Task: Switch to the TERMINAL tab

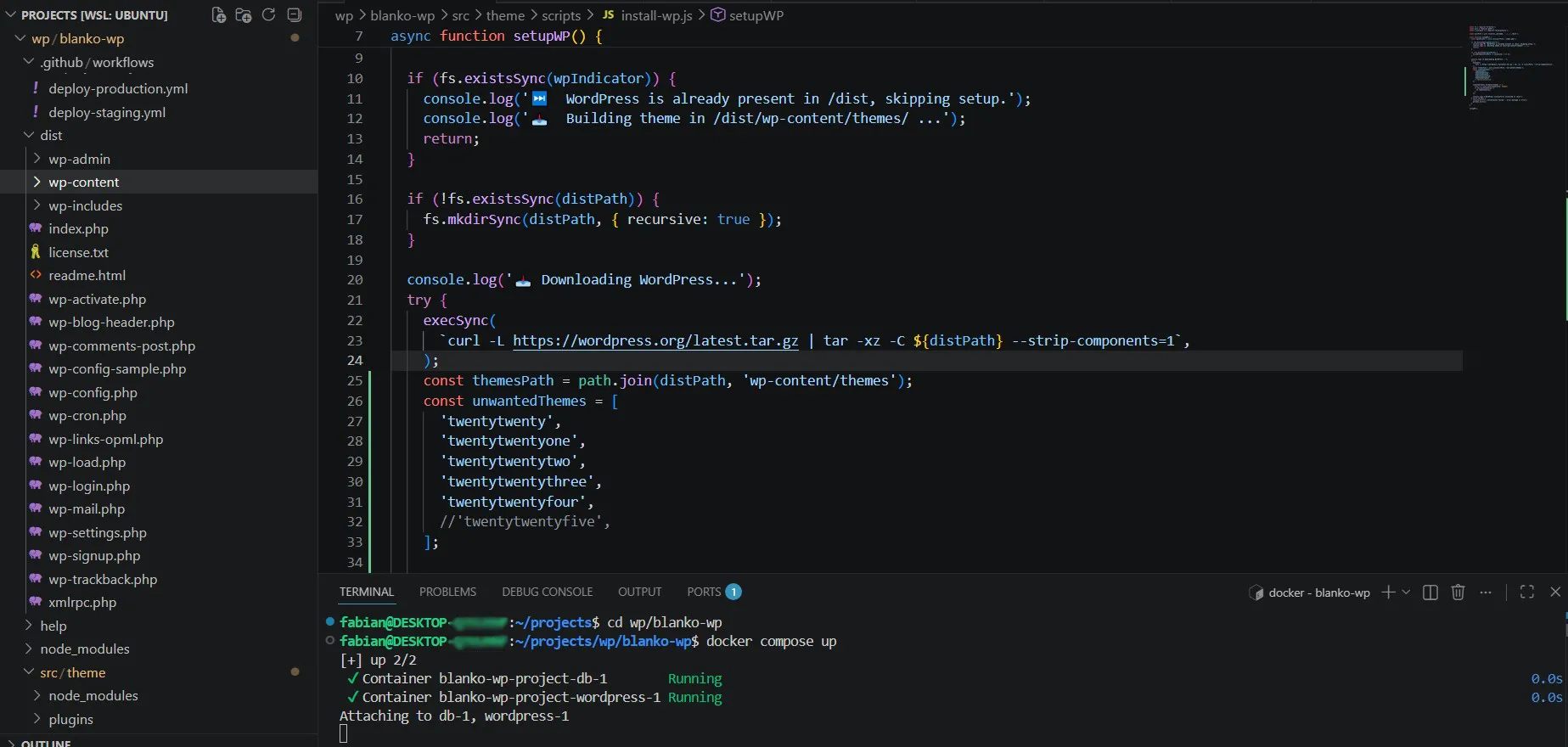Action: click(367, 592)
